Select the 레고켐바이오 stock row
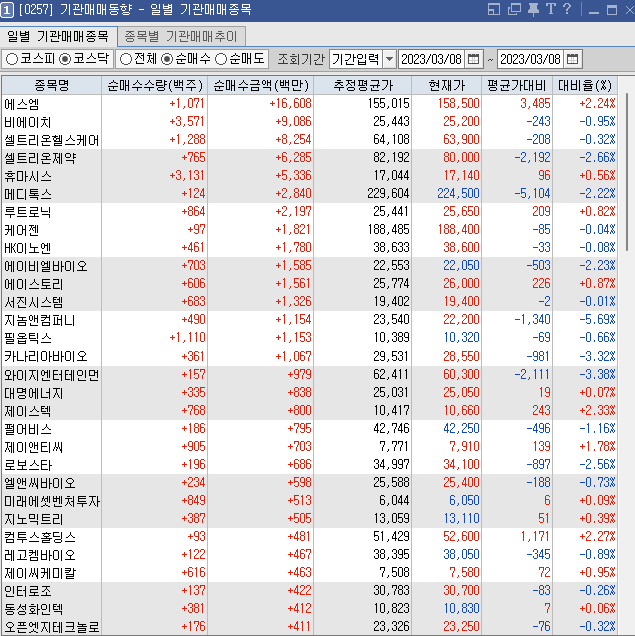 click(310, 554)
